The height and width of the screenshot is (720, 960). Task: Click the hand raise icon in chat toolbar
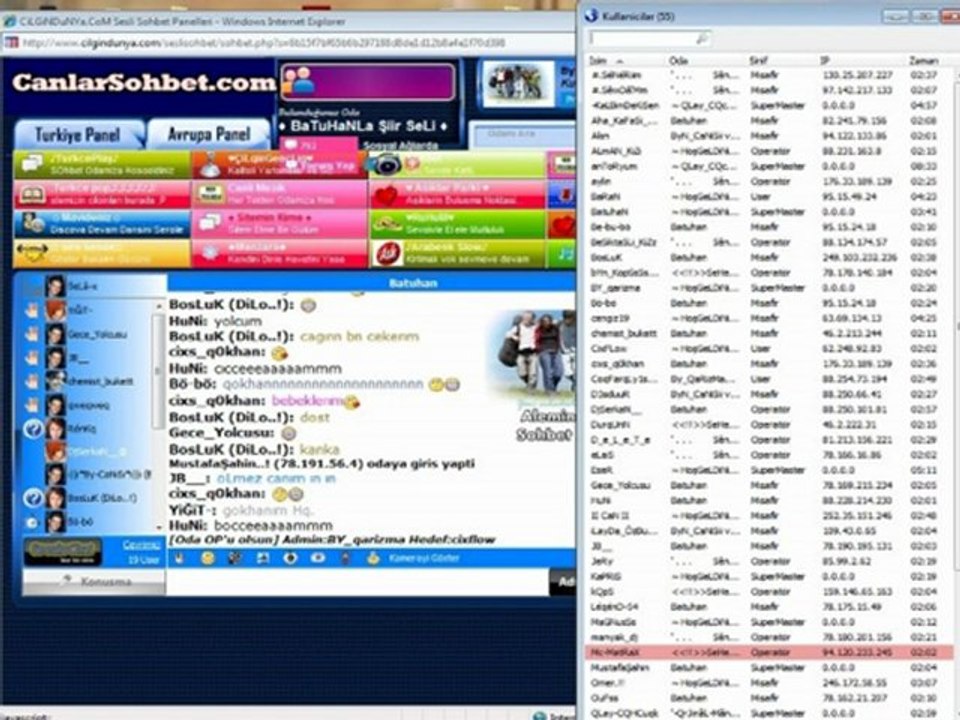(179, 558)
